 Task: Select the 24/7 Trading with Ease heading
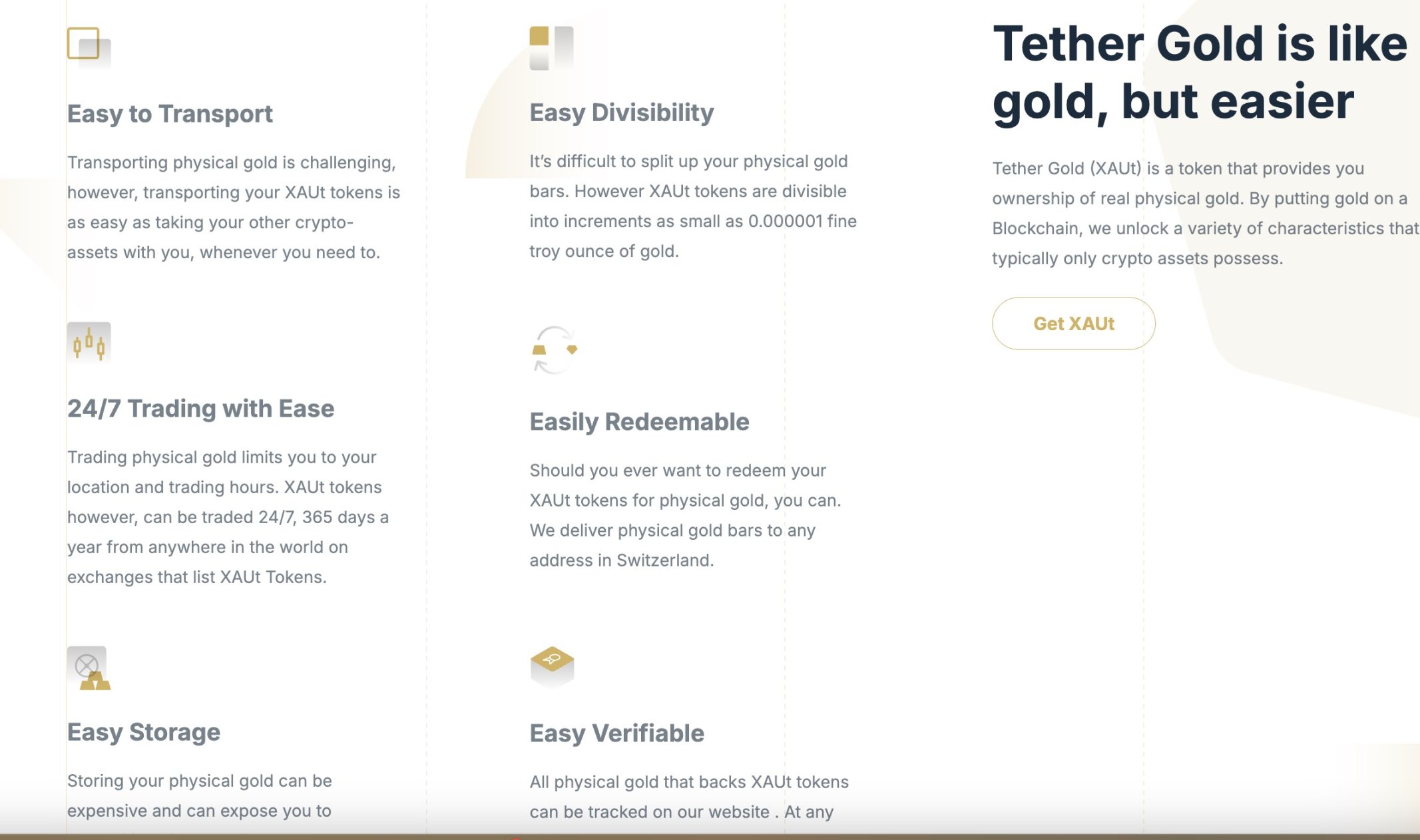pyautogui.click(x=201, y=409)
